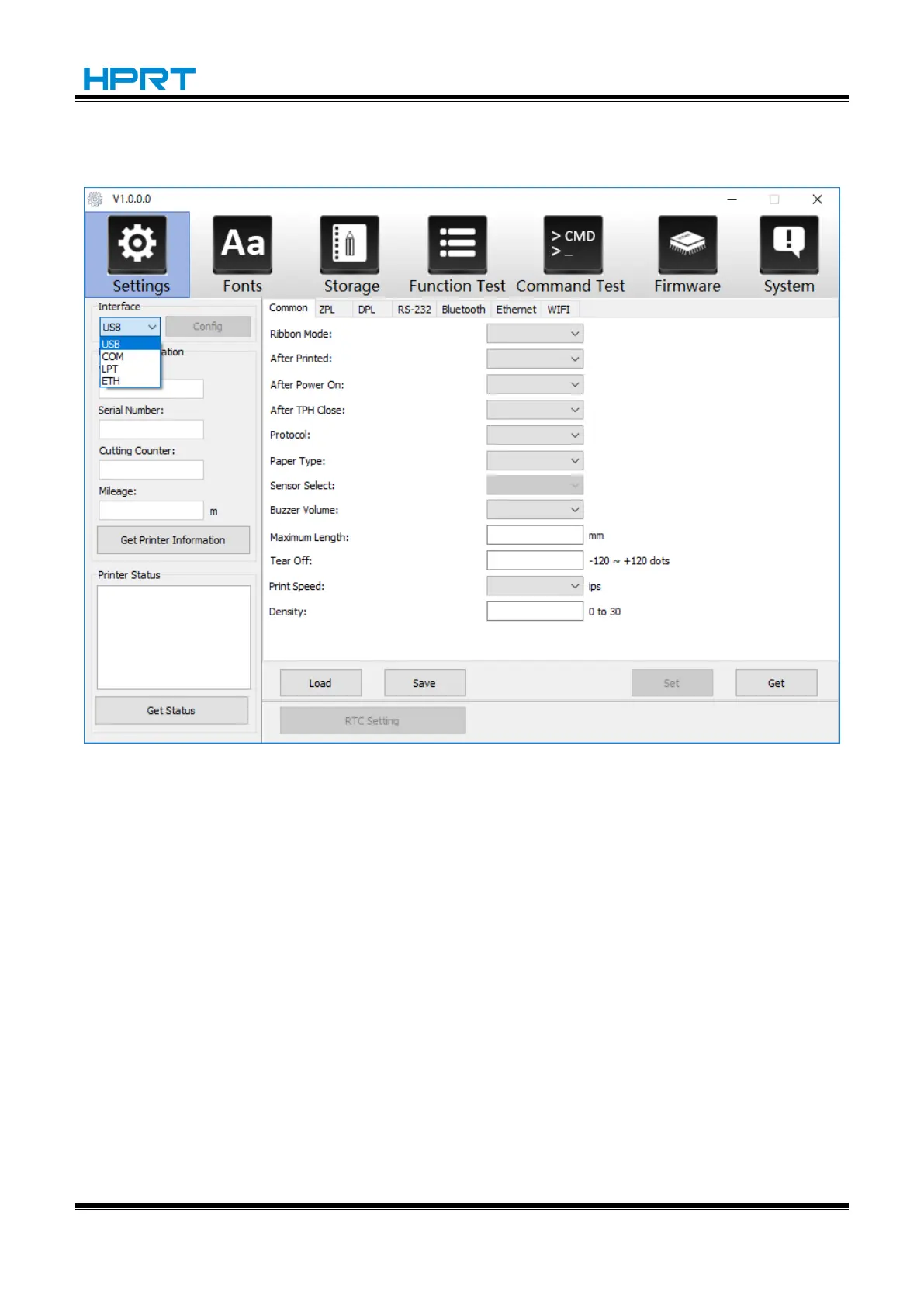Expand the After Power On dropdown

(x=535, y=384)
